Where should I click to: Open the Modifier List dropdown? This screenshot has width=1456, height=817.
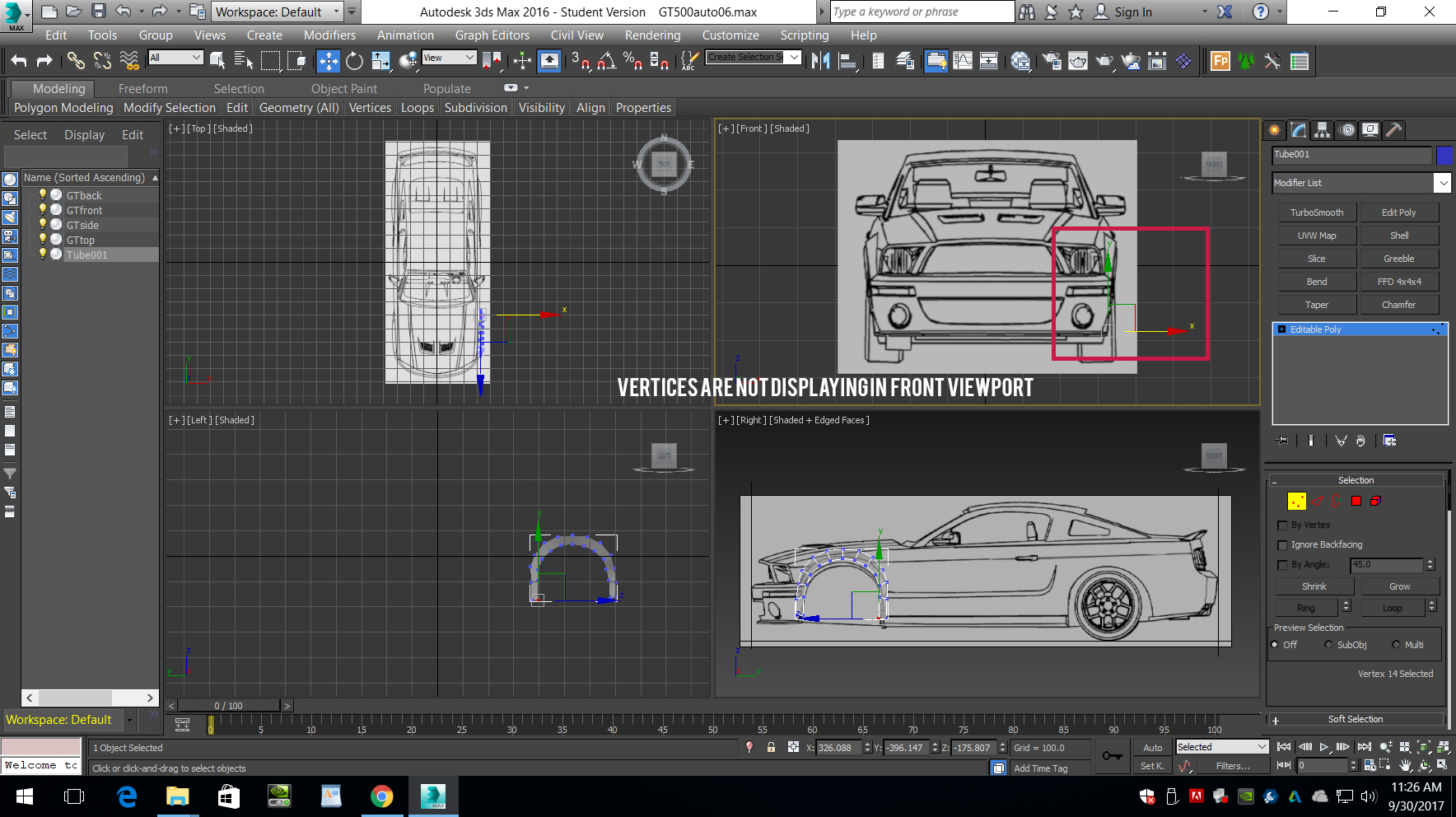point(1360,183)
